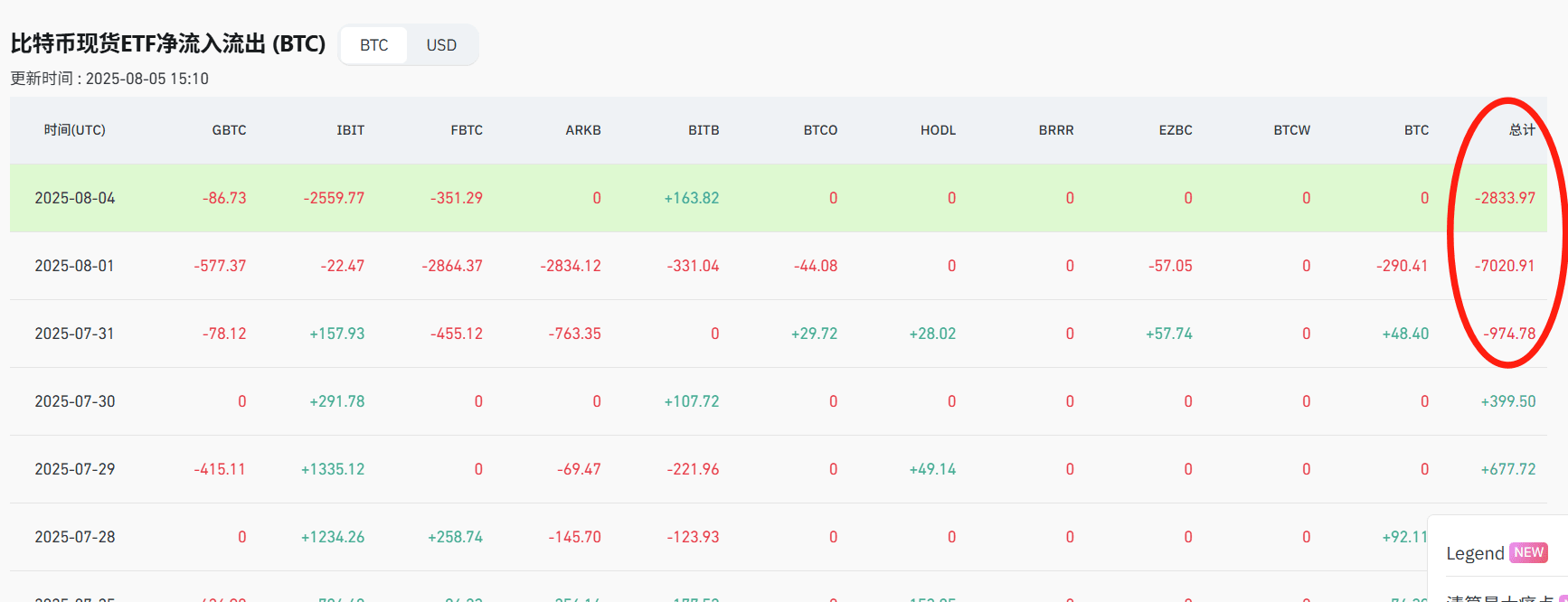Click the 2025-07-31 date cell
This screenshot has width=1568, height=602.
(75, 334)
